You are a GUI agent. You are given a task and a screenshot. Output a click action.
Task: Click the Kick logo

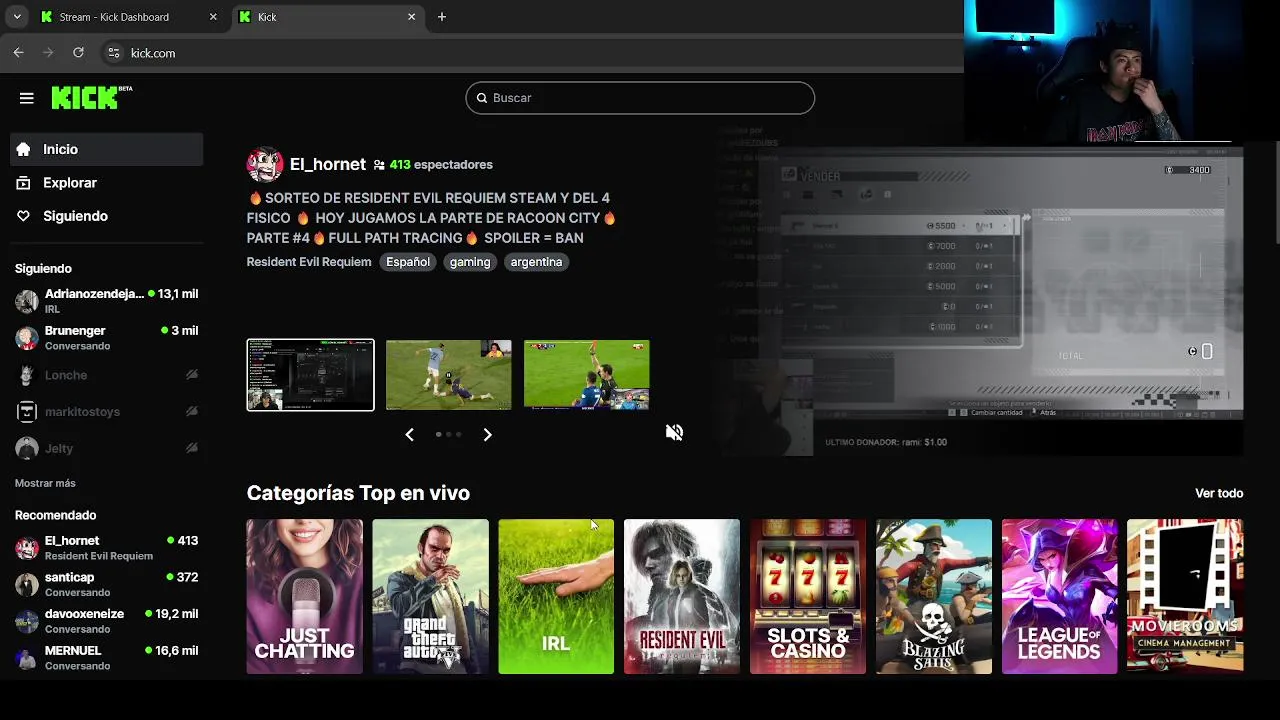coord(91,97)
